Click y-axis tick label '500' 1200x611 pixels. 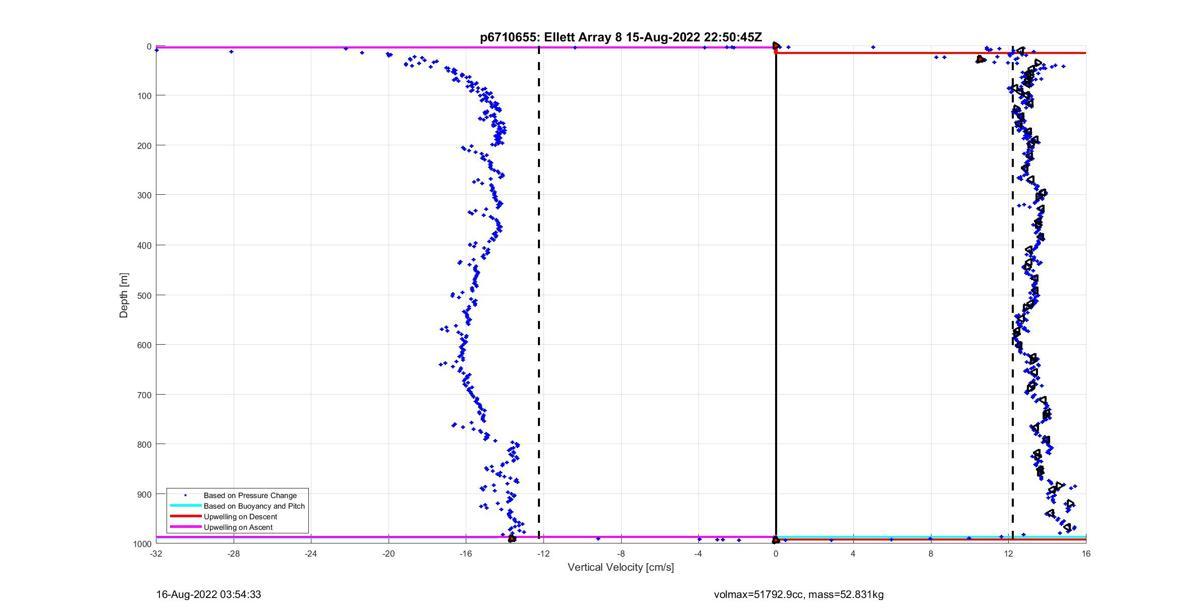coord(143,295)
